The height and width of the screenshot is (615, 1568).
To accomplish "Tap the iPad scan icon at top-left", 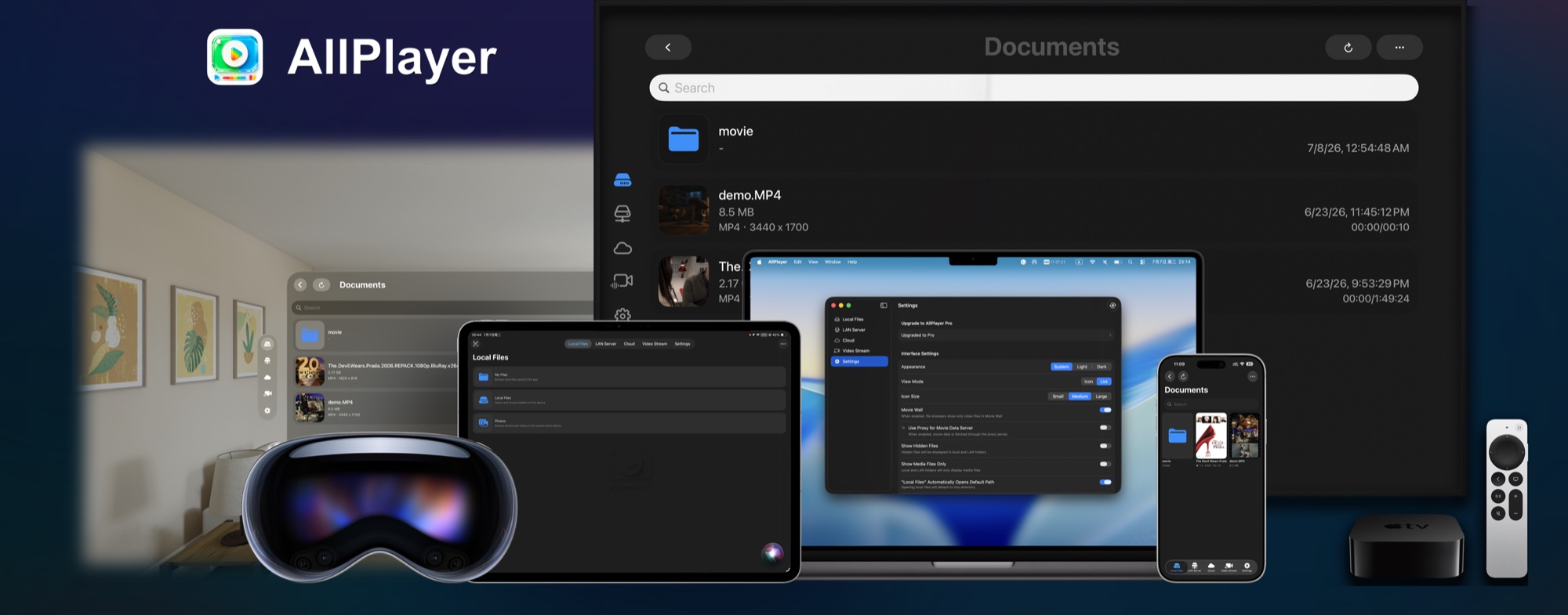I will click(476, 344).
